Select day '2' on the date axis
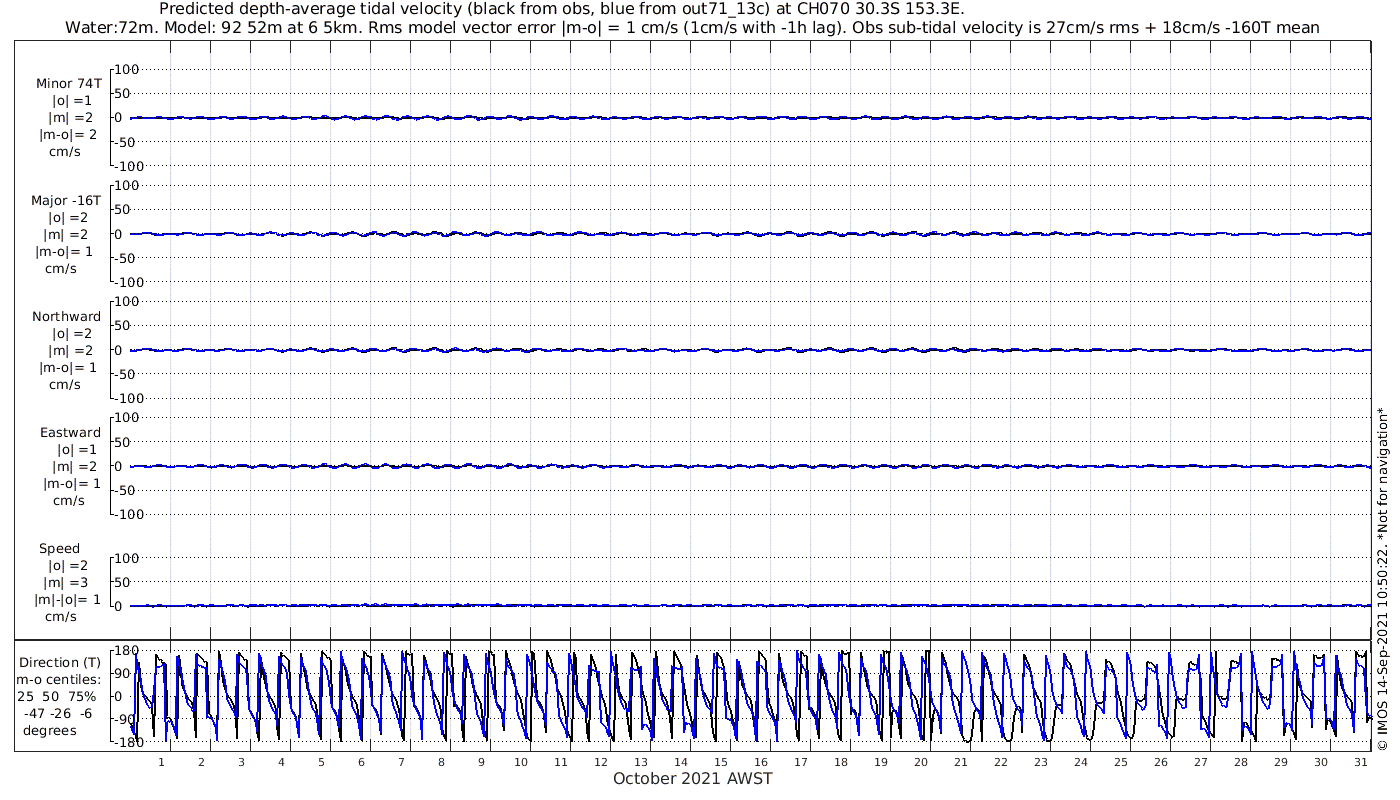This screenshot has width=1400, height=800. tap(201, 762)
